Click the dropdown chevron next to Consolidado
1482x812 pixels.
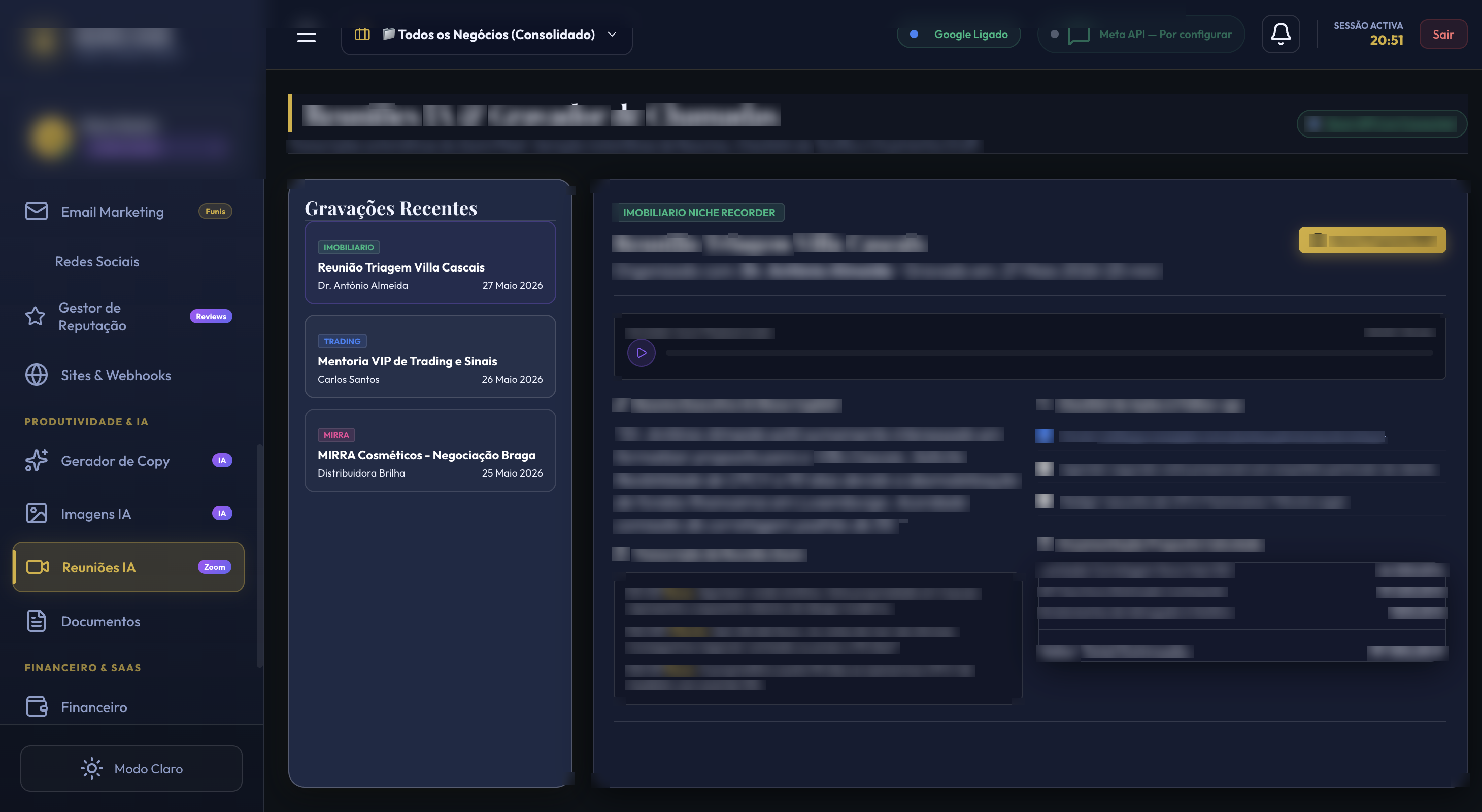[x=612, y=35]
